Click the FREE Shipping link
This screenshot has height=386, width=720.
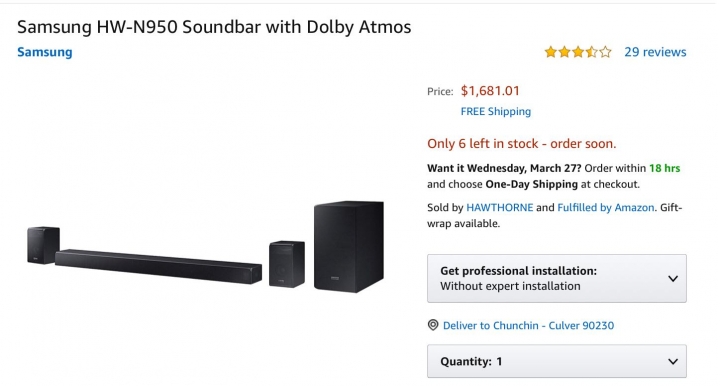(495, 112)
